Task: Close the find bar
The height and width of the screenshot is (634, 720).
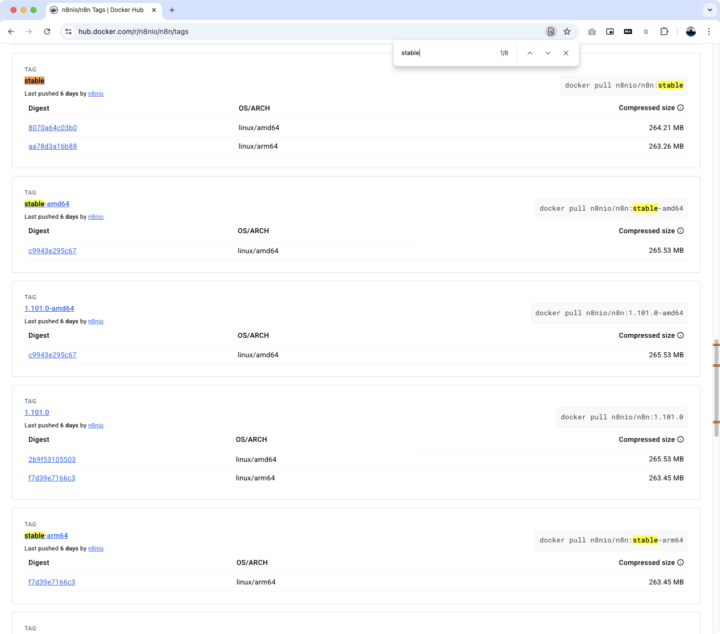Action: (x=566, y=53)
